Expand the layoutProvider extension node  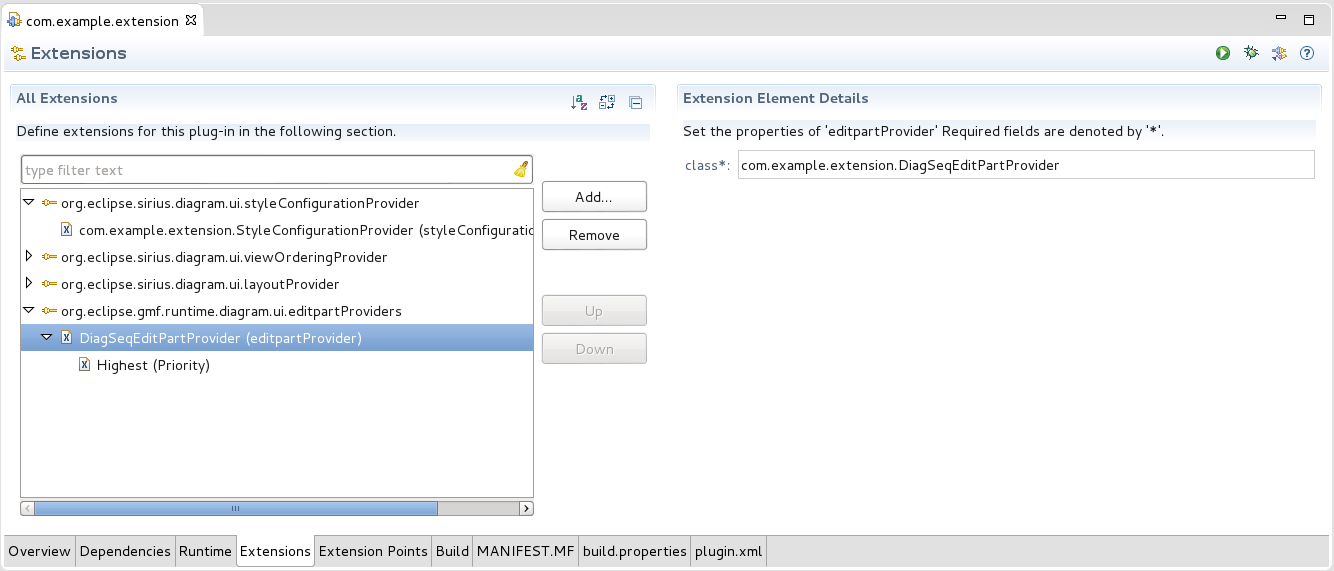(29, 284)
